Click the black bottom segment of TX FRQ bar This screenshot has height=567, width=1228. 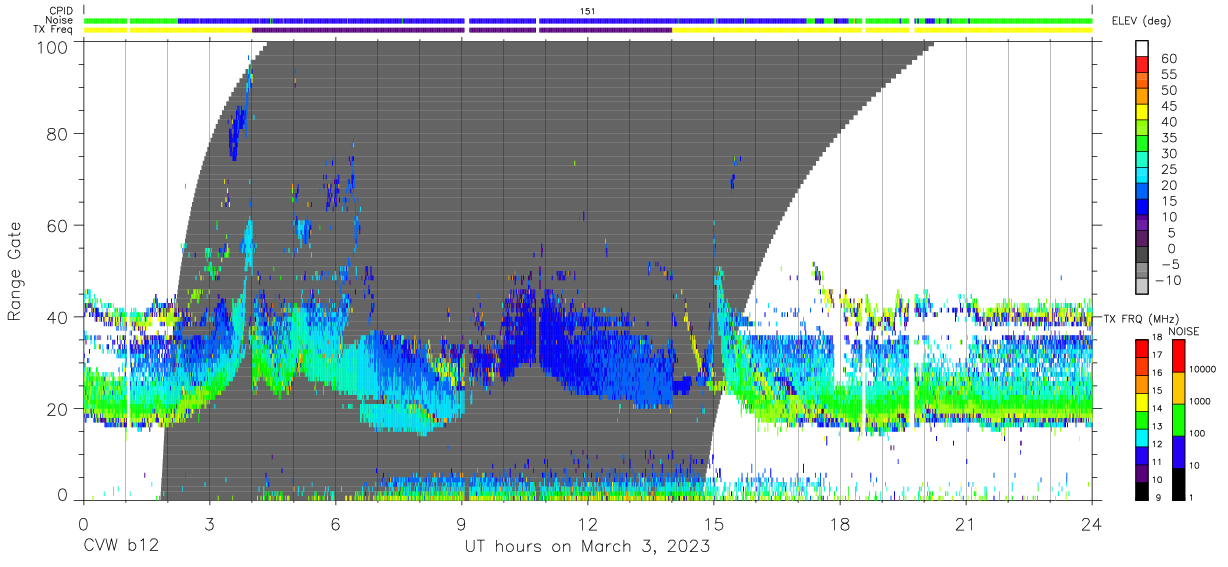[1141, 491]
